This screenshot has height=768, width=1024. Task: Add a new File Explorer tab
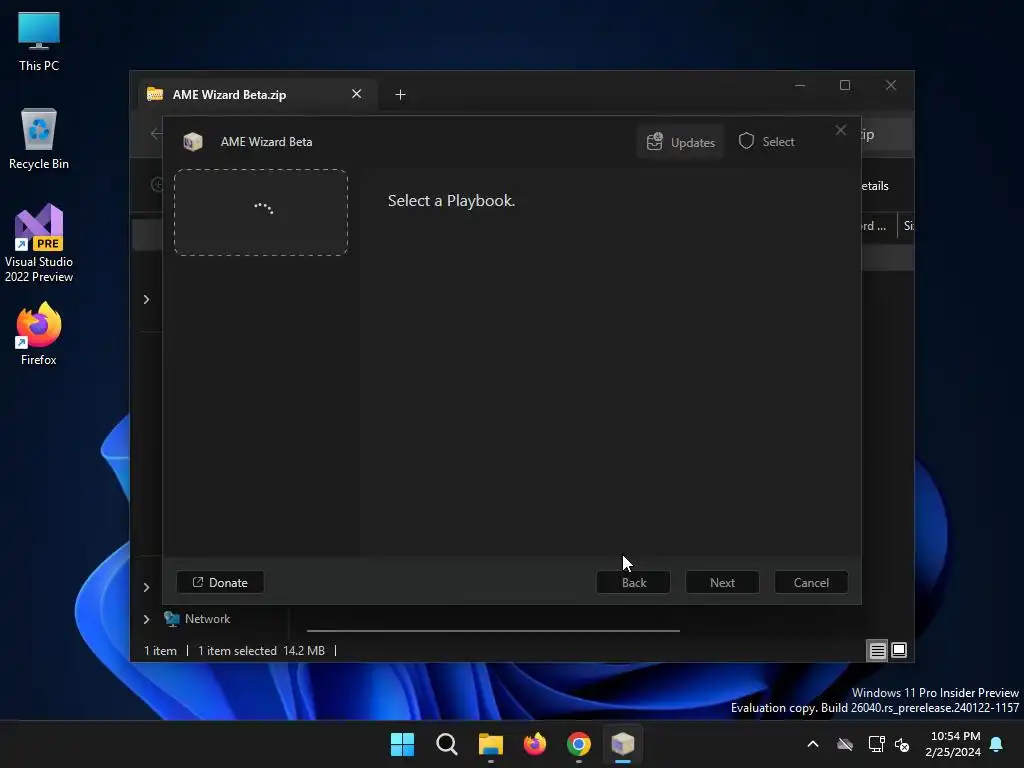pos(400,95)
